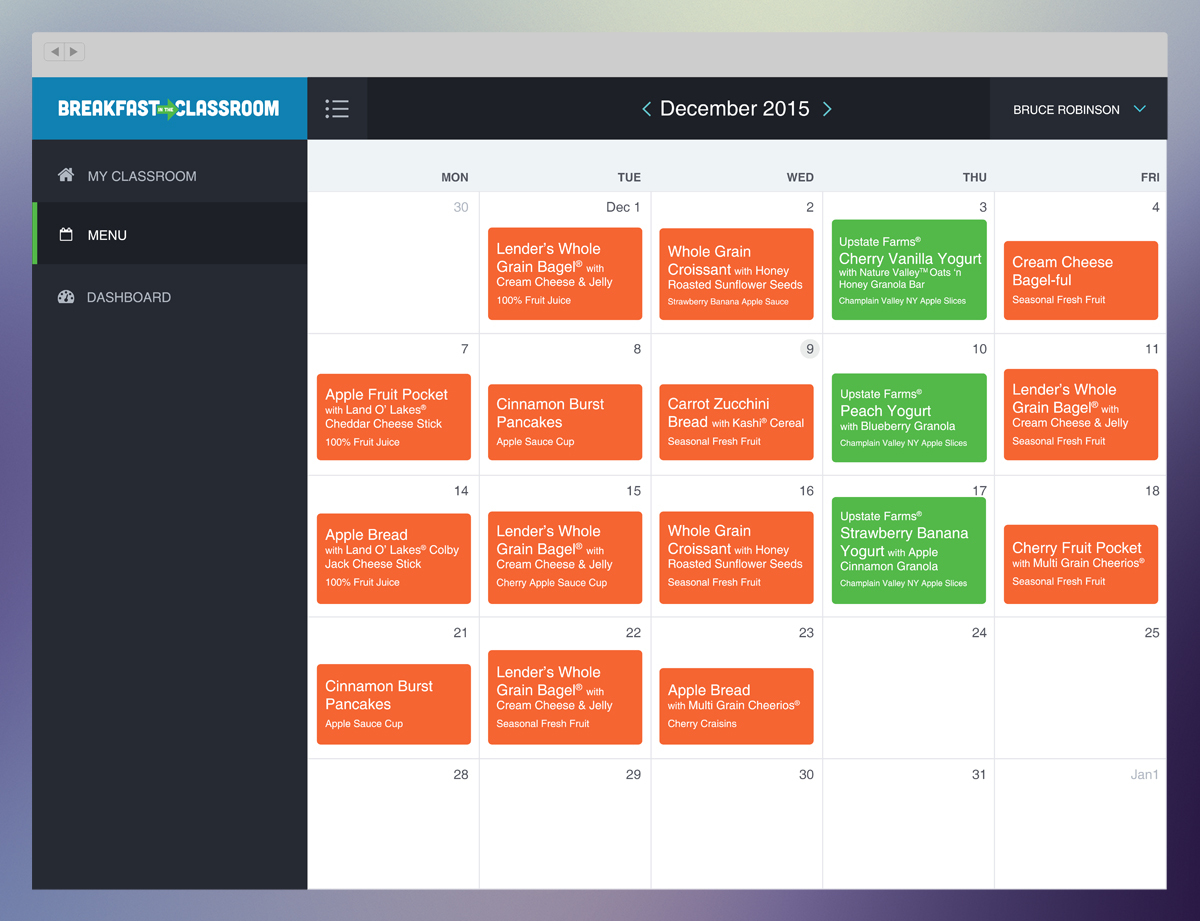This screenshot has width=1200, height=921.
Task: Select the greyed November 30 day cell
Action: (394, 263)
